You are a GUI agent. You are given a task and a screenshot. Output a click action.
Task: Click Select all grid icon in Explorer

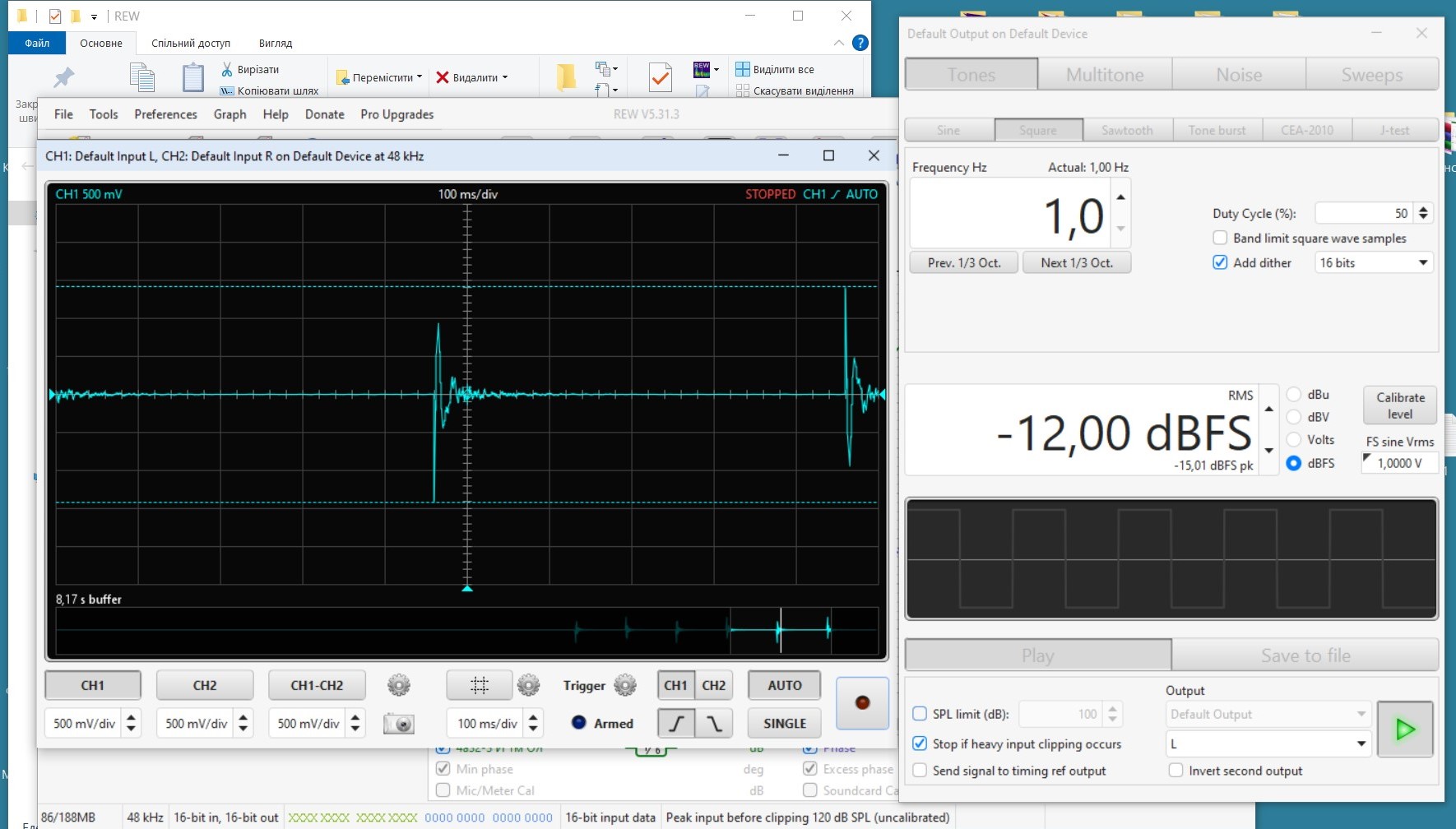743,69
